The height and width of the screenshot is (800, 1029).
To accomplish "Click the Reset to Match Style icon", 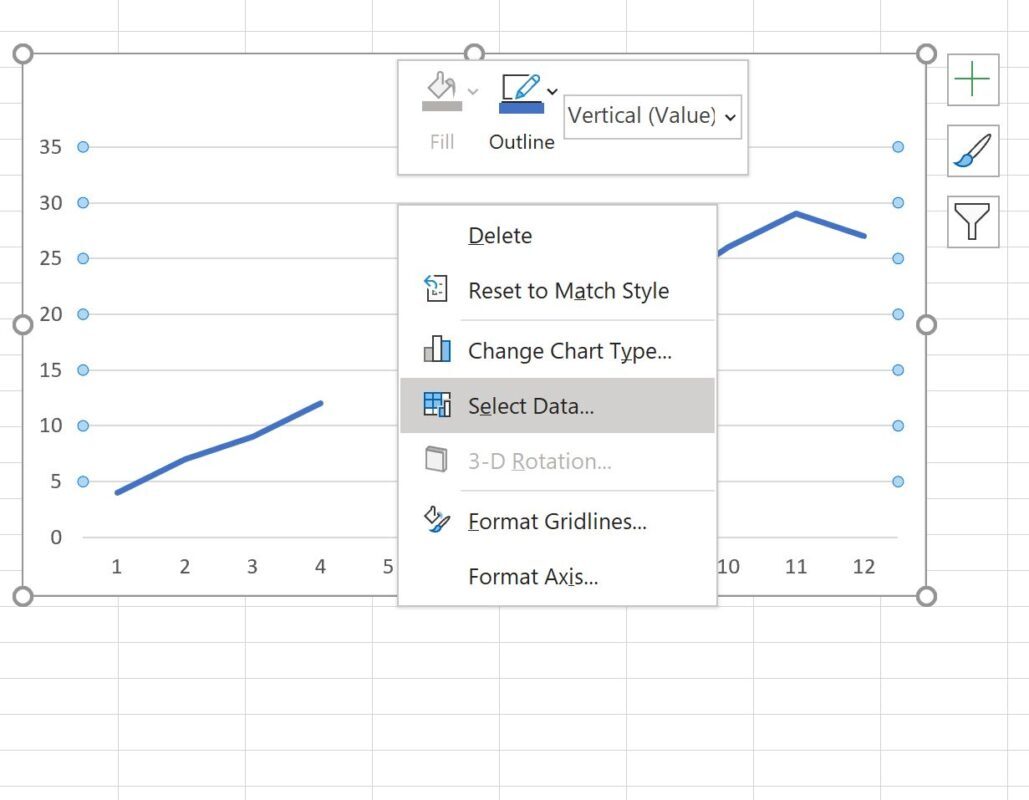I will pyautogui.click(x=436, y=290).
